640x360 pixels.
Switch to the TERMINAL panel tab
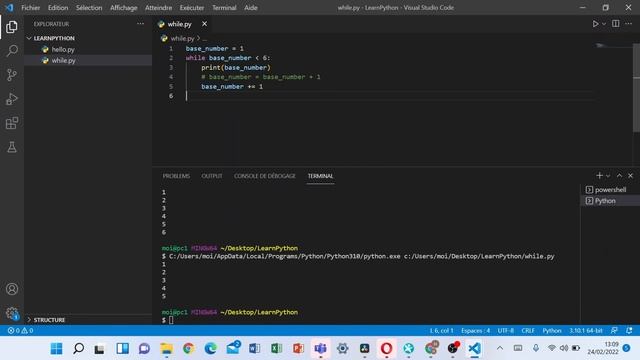[320, 176]
